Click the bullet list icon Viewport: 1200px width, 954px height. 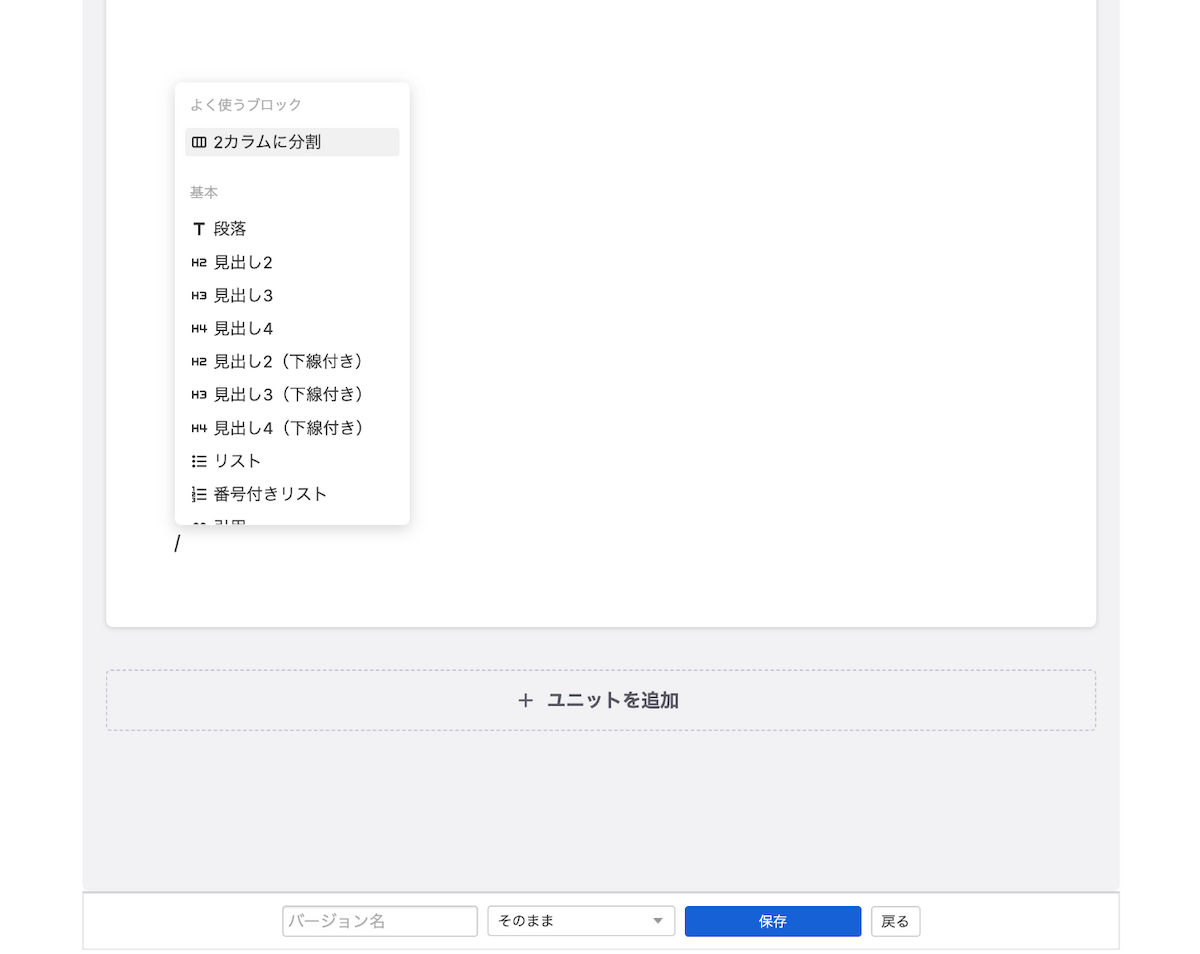click(199, 462)
